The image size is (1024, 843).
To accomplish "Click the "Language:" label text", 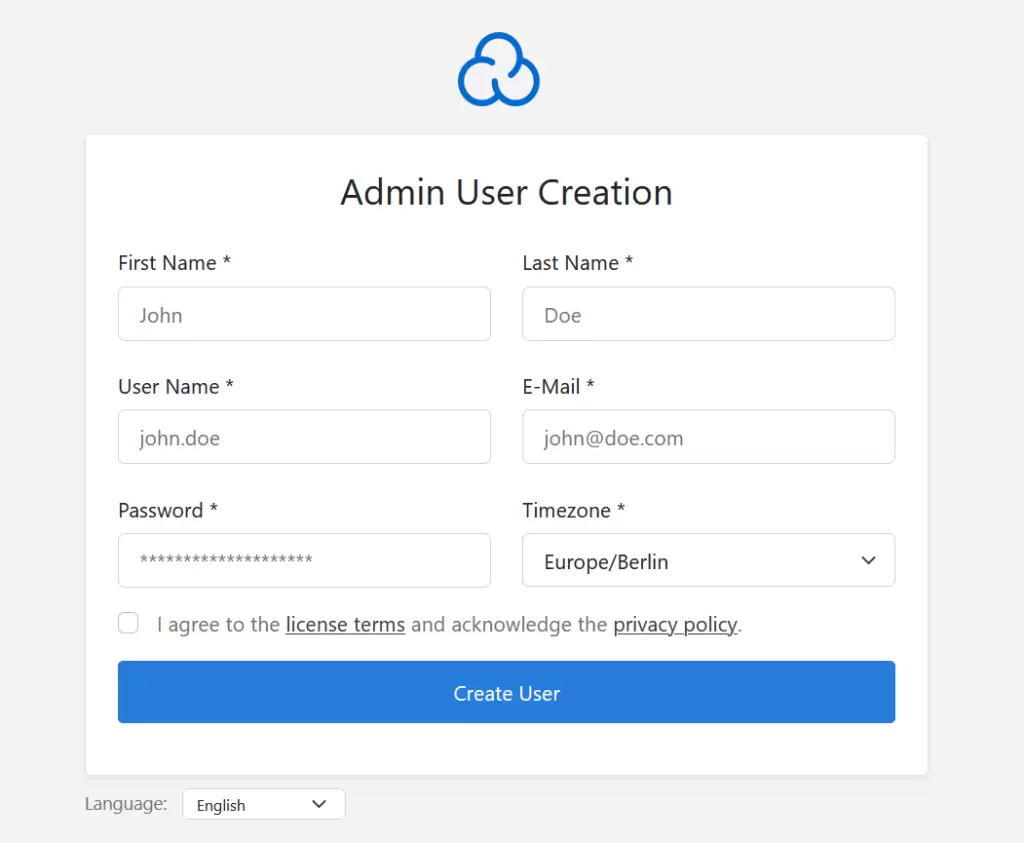I will (x=126, y=804).
